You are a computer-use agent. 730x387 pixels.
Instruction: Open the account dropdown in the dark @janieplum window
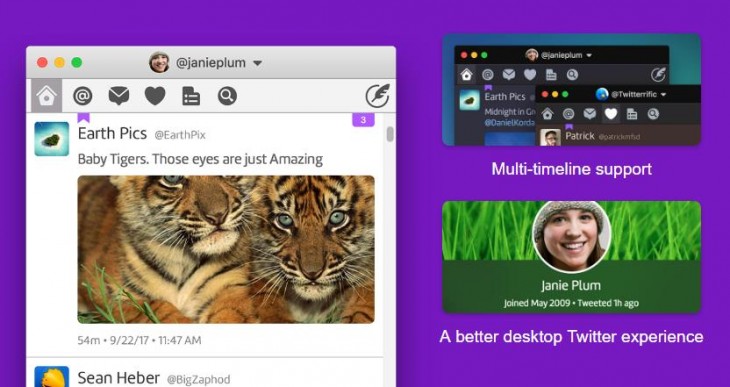(589, 55)
